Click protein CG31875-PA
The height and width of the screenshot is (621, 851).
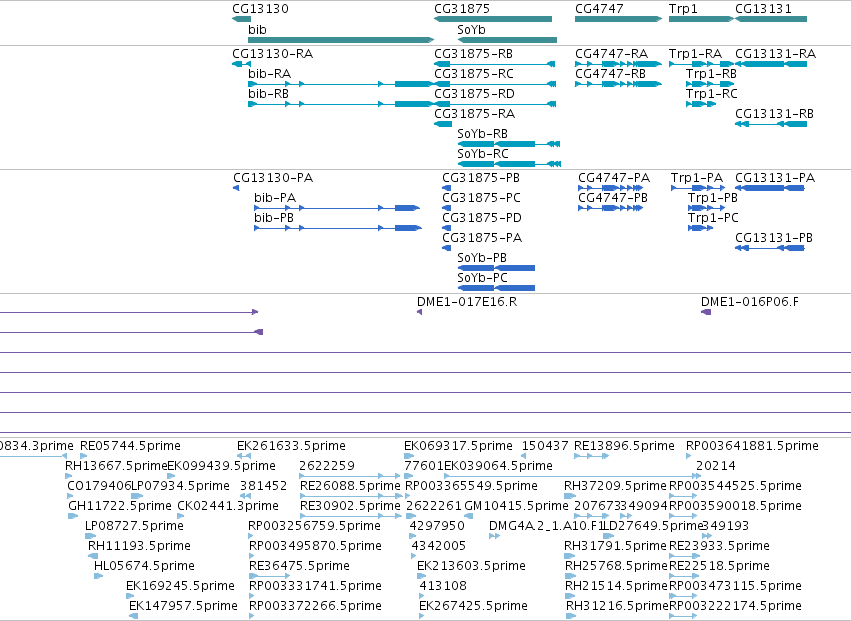tap(447, 248)
